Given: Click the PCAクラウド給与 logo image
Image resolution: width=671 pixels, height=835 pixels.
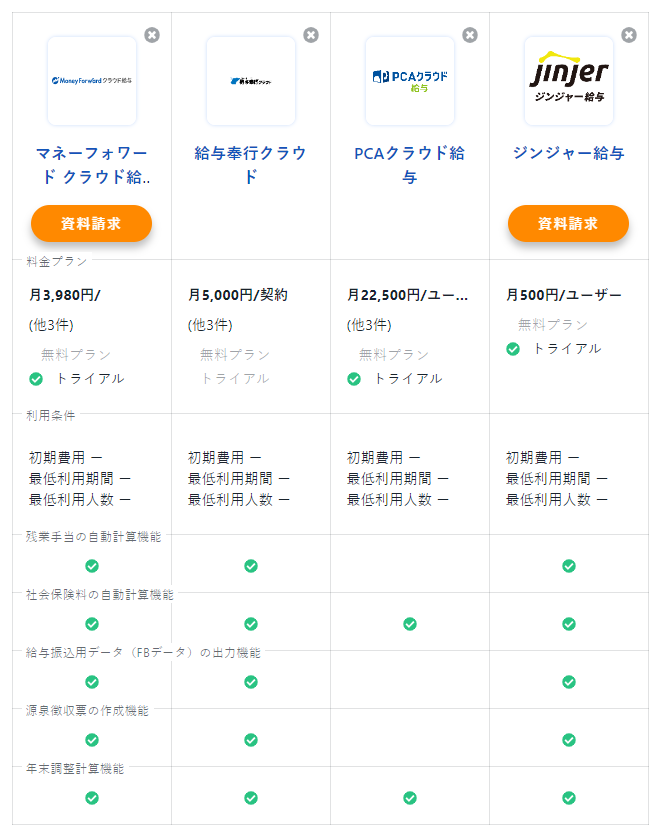Looking at the screenshot, I should click(410, 80).
